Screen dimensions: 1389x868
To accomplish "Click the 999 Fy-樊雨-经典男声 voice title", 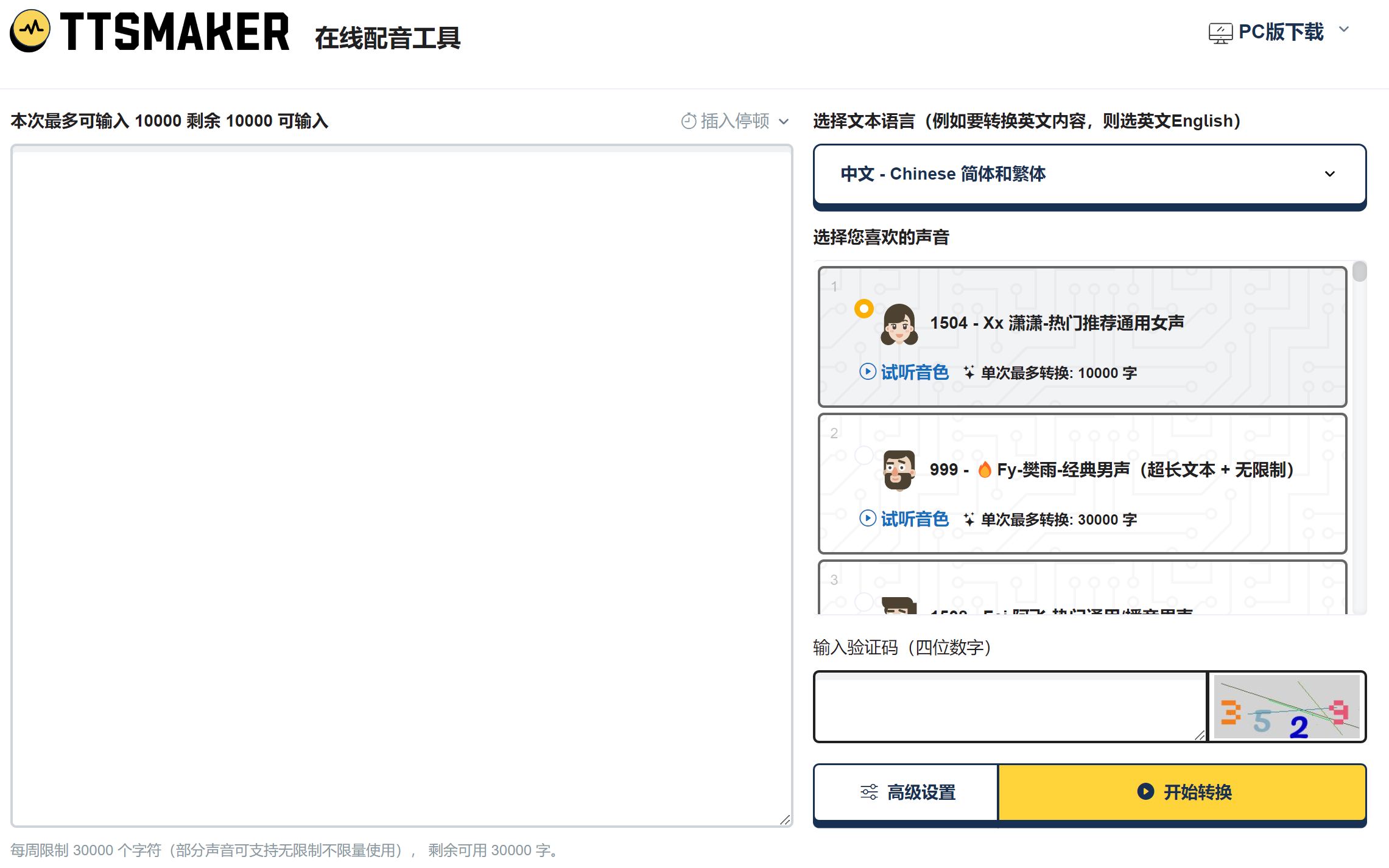I will tap(1112, 470).
